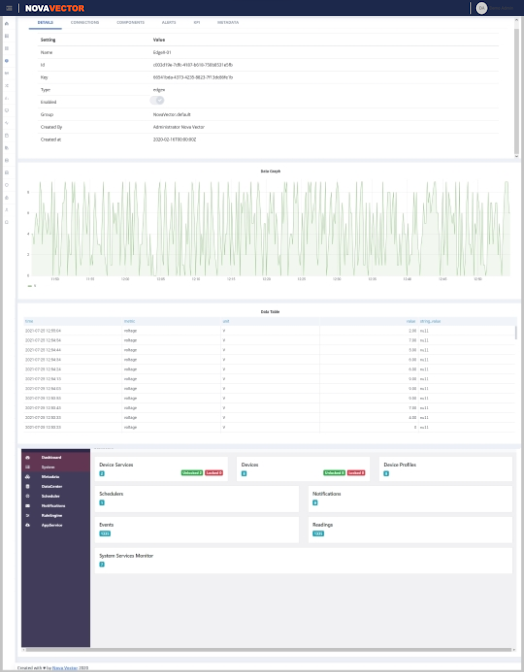Toggle the graph legend series marker
This screenshot has width=524, height=672.
[x=32, y=286]
